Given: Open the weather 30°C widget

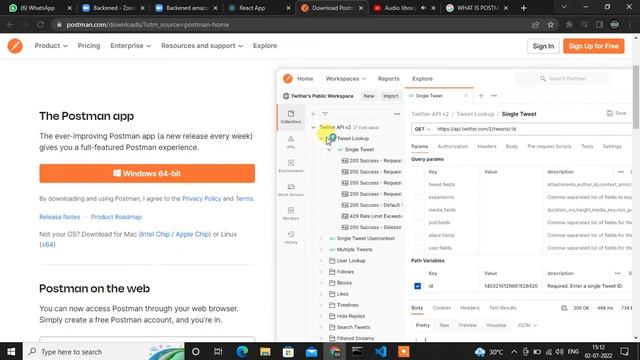Looking at the screenshot, I should (489, 351).
